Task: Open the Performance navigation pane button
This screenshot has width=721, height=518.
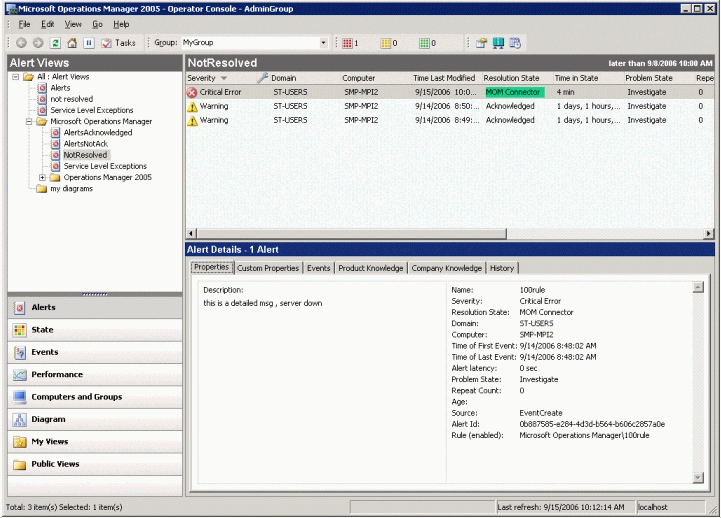Action: (95, 375)
